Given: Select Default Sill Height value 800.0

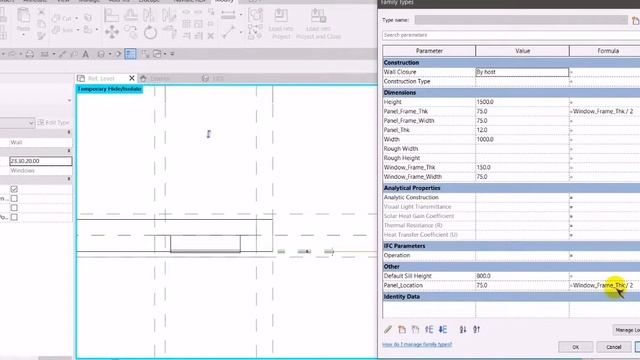Looking at the screenshot, I should (522, 276).
